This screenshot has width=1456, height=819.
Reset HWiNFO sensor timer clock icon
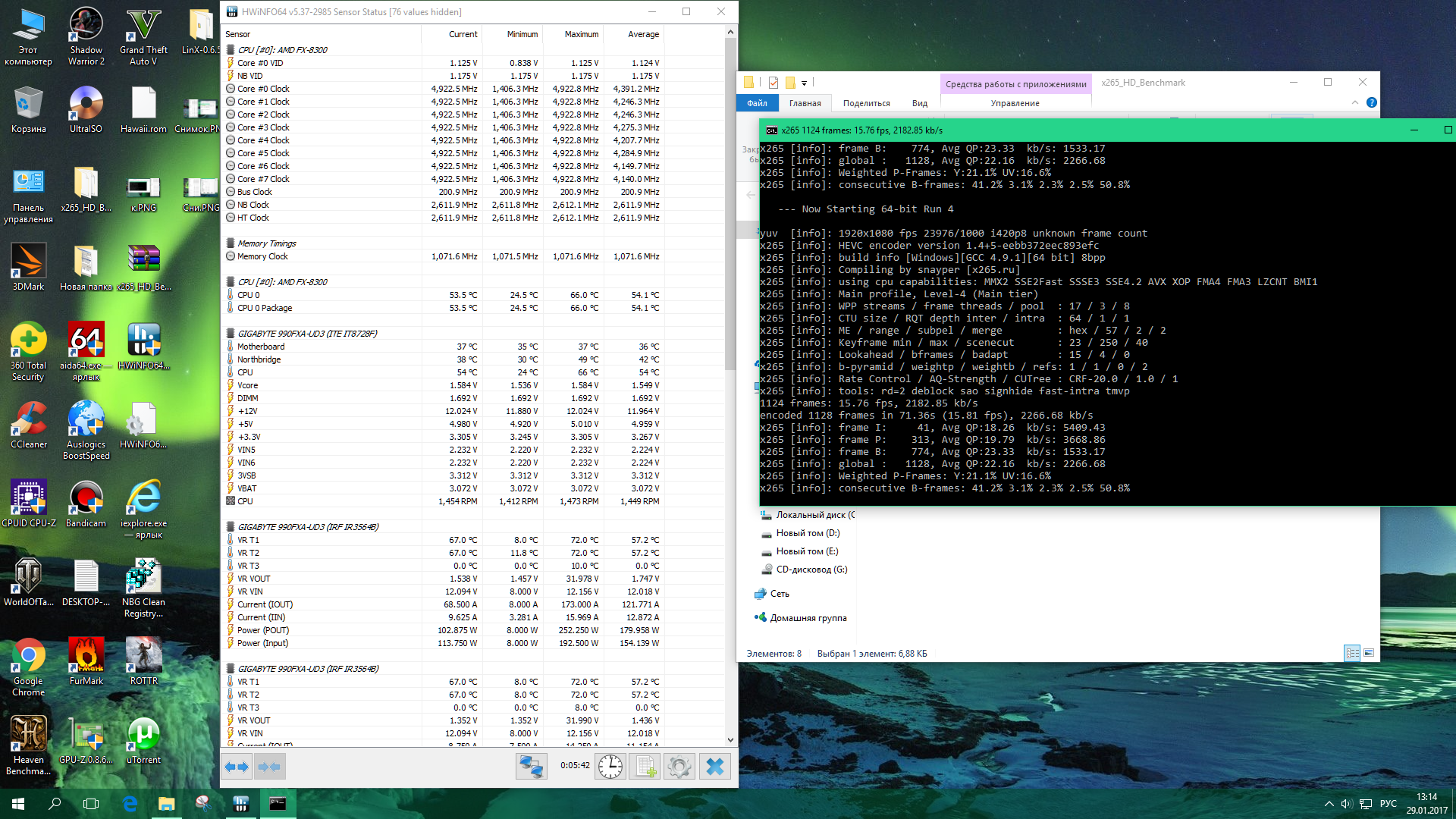point(610,767)
